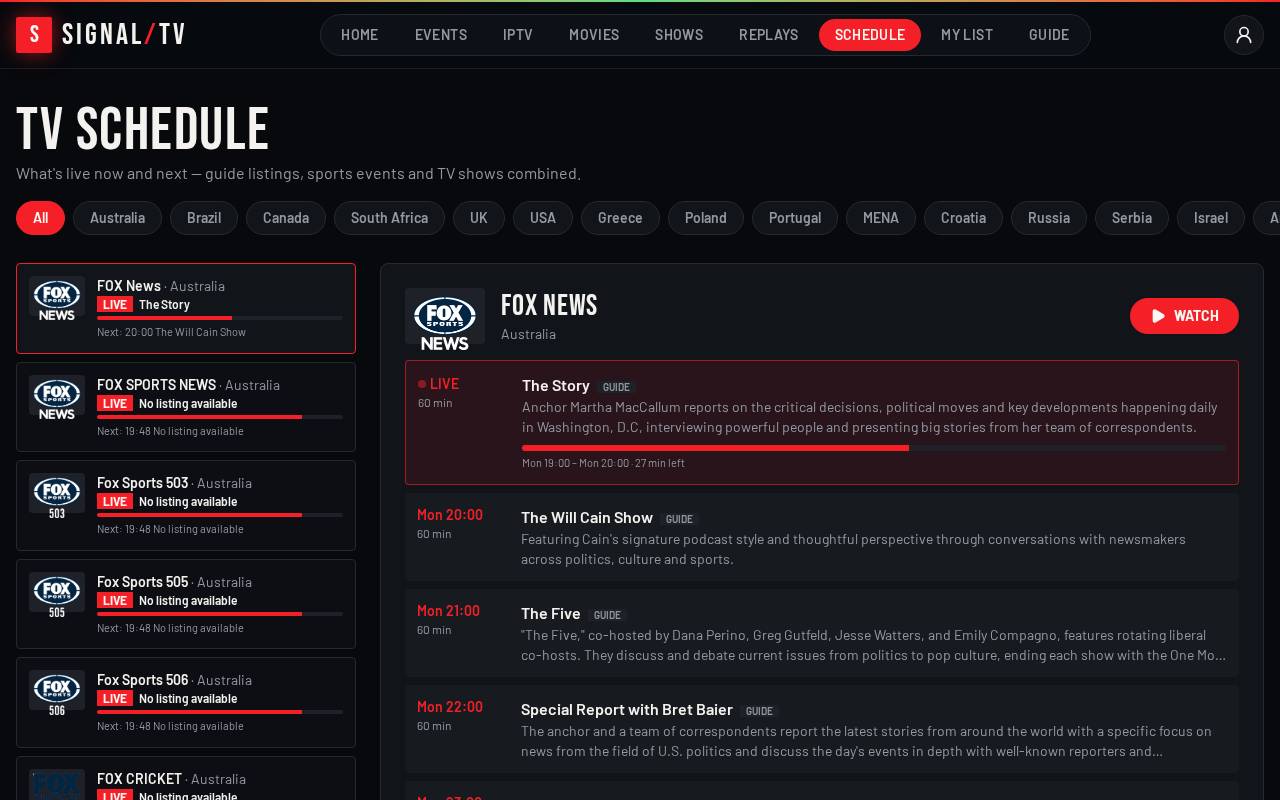Viewport: 1280px width, 800px height.
Task: Open the Guide nav item
Action: point(1049,35)
